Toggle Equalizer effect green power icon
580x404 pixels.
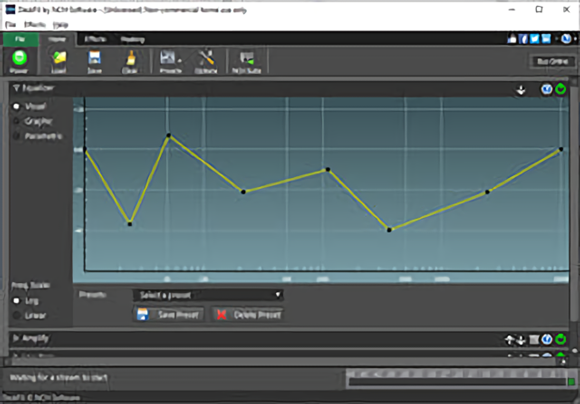pyautogui.click(x=561, y=89)
